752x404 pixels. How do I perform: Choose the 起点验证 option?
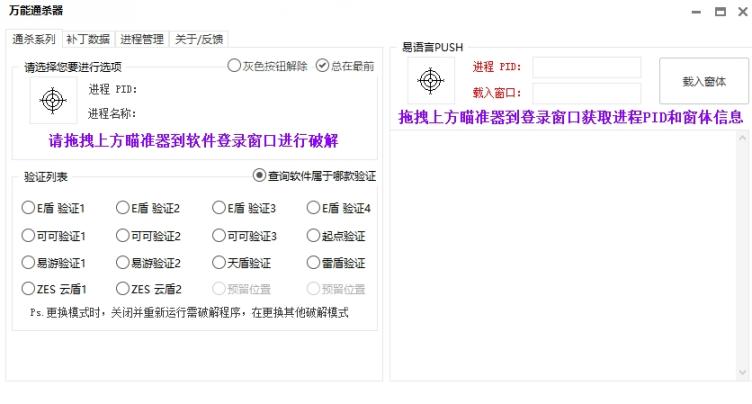[314, 236]
